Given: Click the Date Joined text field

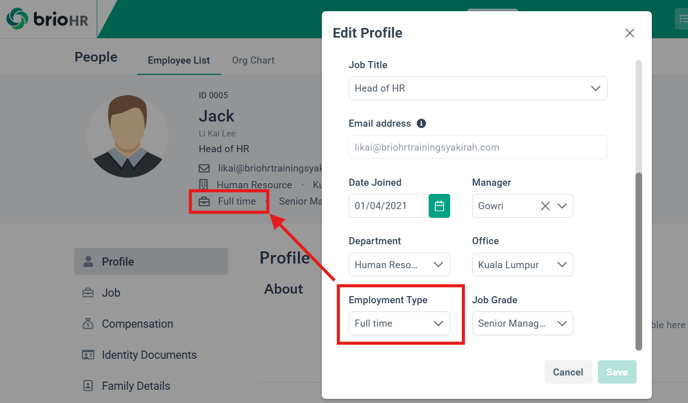Looking at the screenshot, I should click(x=389, y=206).
